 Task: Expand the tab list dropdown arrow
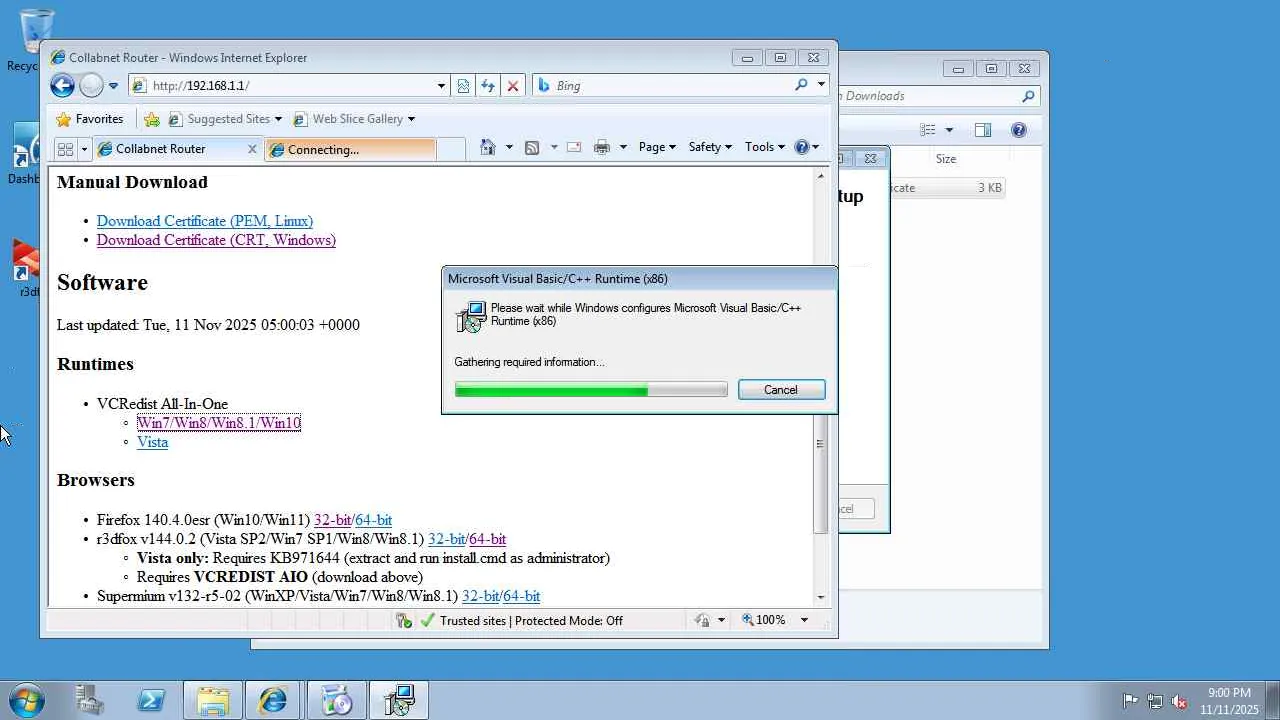[x=84, y=149]
